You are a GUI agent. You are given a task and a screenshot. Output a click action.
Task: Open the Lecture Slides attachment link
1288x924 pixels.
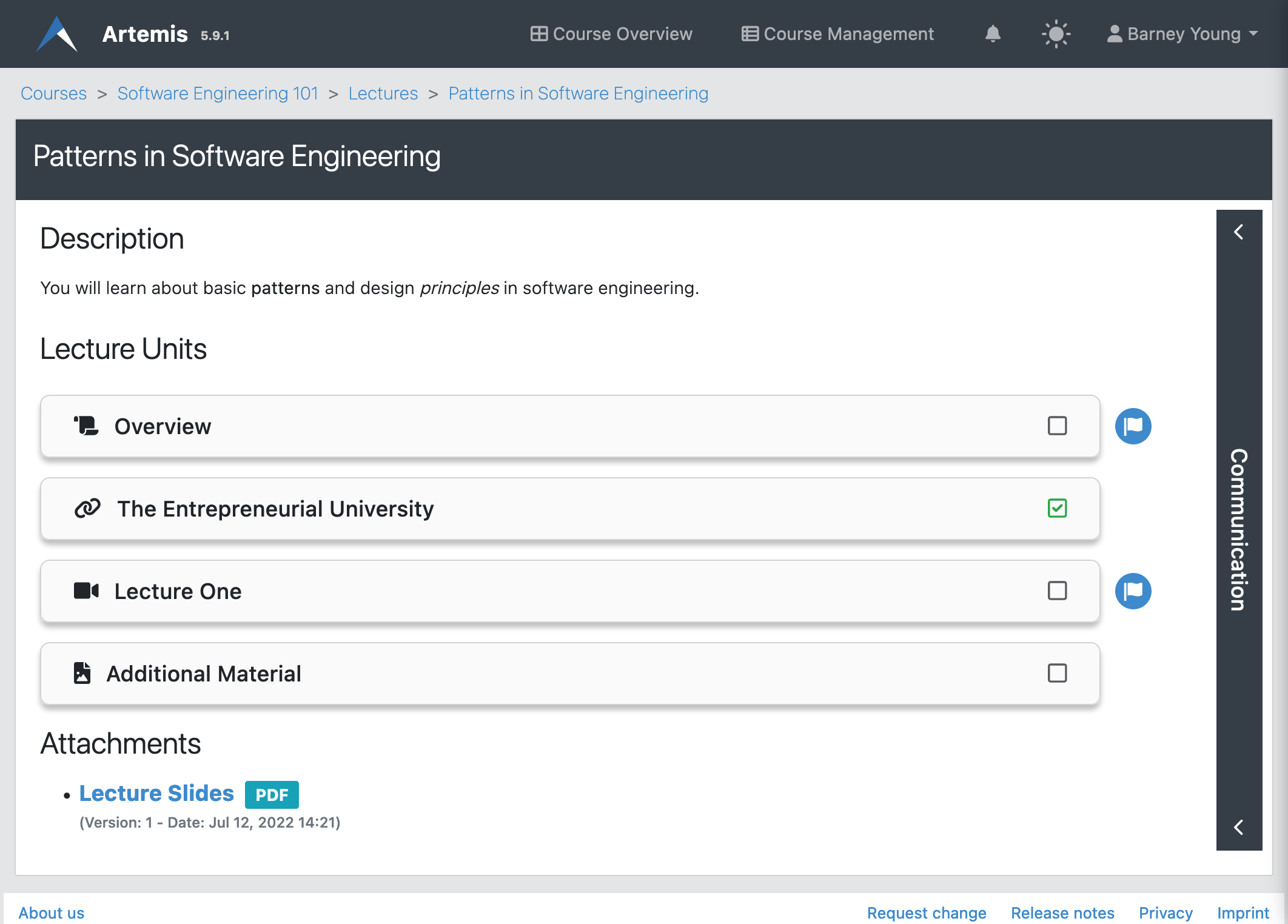(x=156, y=793)
